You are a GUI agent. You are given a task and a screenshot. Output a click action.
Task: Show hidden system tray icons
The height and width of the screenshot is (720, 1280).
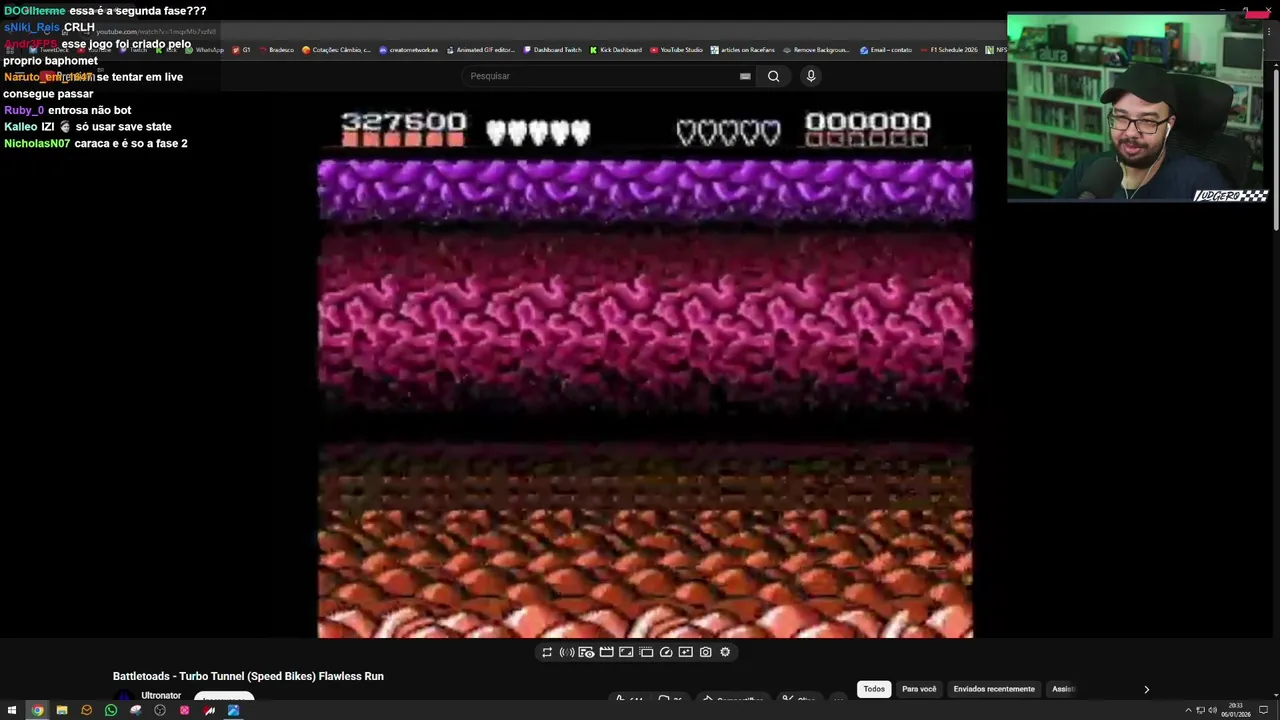pos(1188,710)
